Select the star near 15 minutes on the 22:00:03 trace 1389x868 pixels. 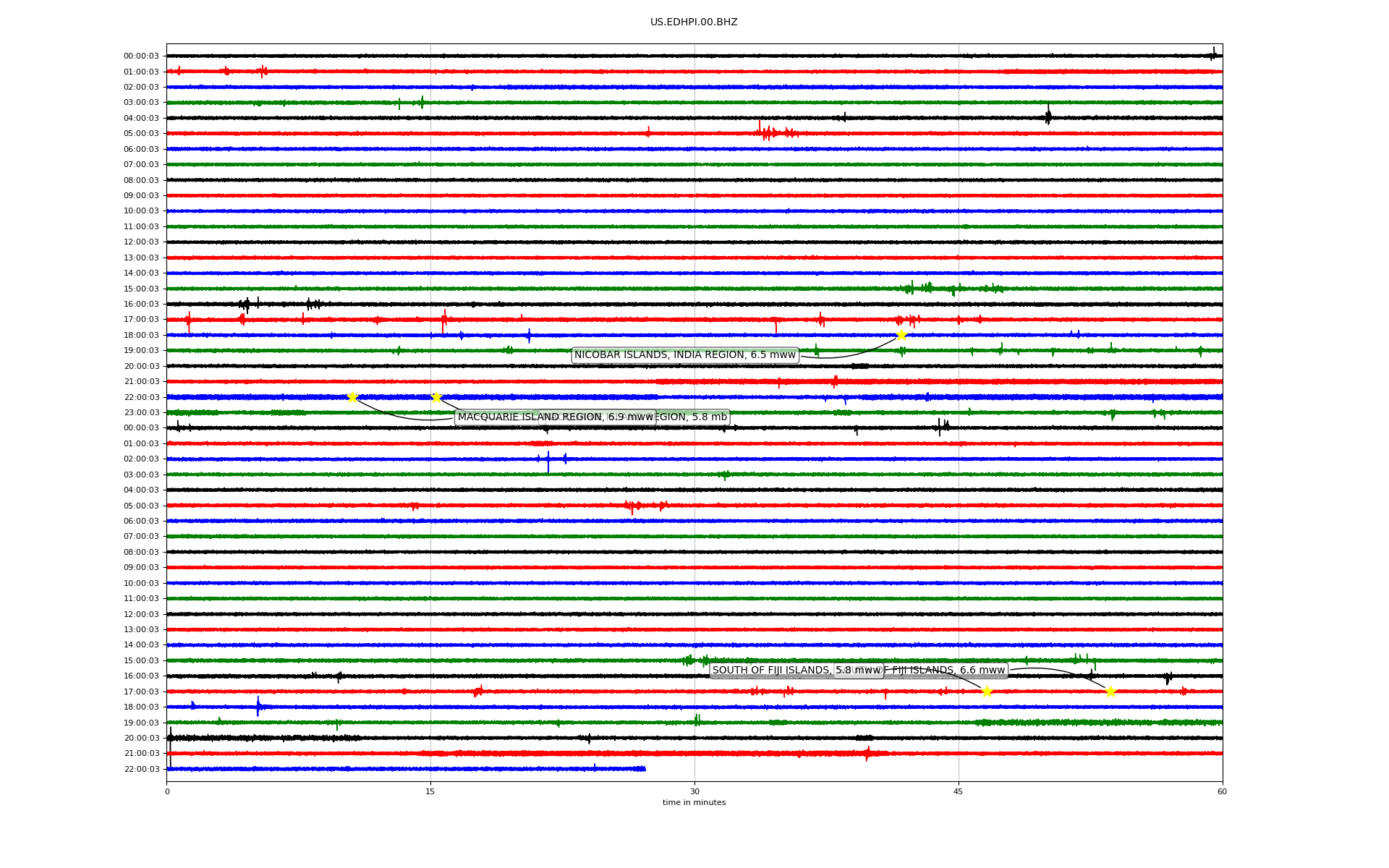pyautogui.click(x=436, y=397)
